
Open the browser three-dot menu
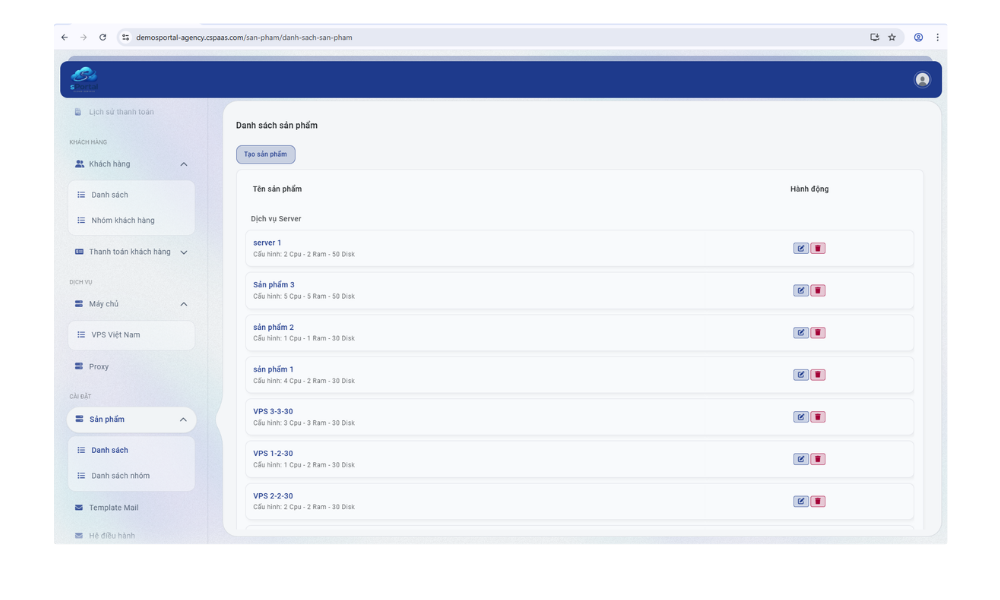(938, 38)
